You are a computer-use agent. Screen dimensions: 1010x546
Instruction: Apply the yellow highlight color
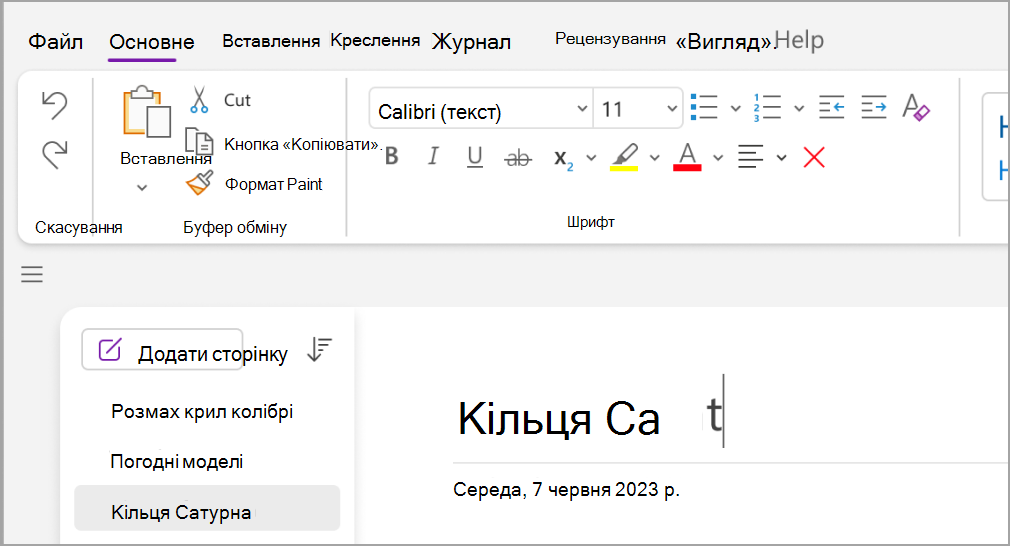point(624,158)
